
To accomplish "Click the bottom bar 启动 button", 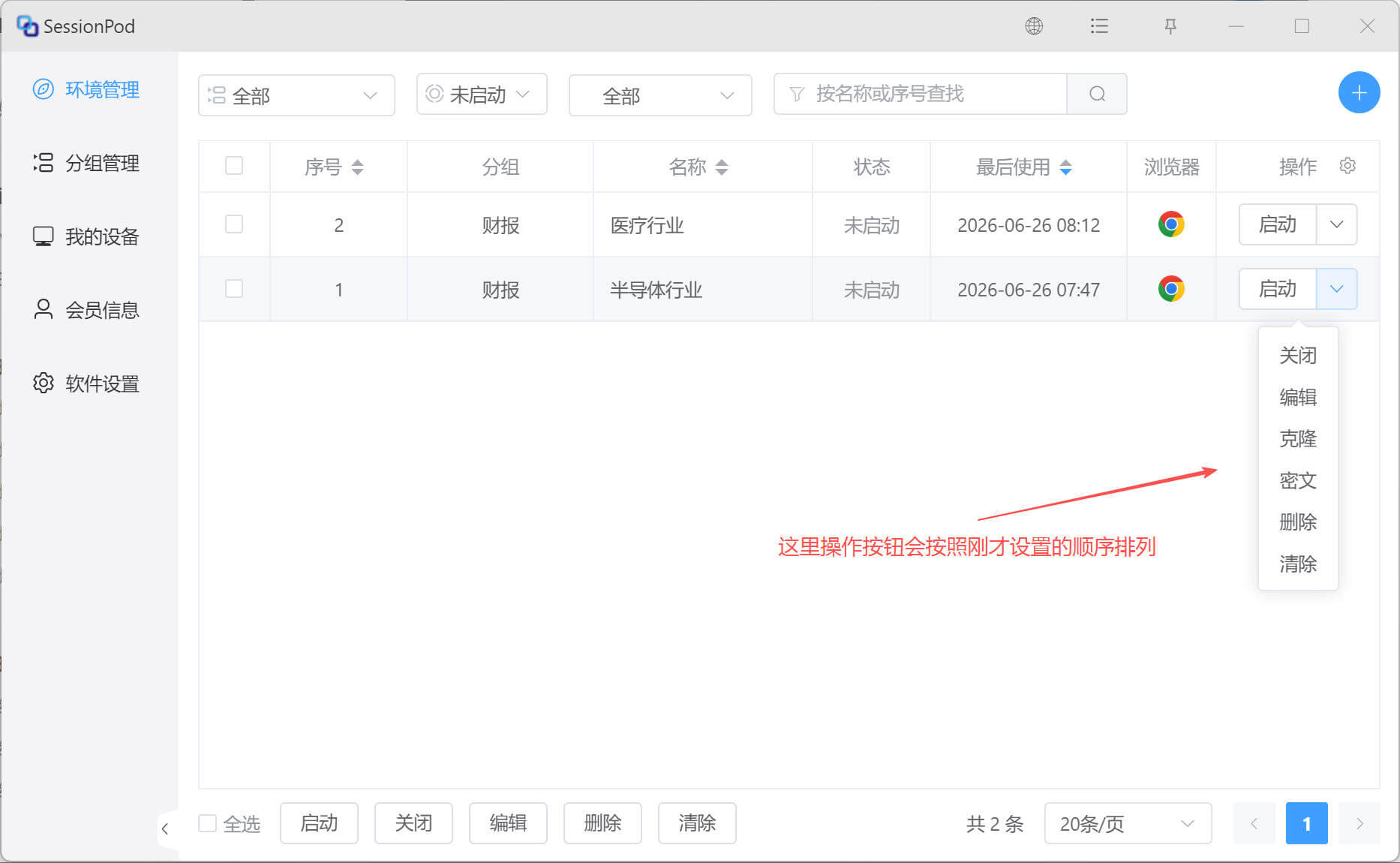I will click(x=319, y=823).
